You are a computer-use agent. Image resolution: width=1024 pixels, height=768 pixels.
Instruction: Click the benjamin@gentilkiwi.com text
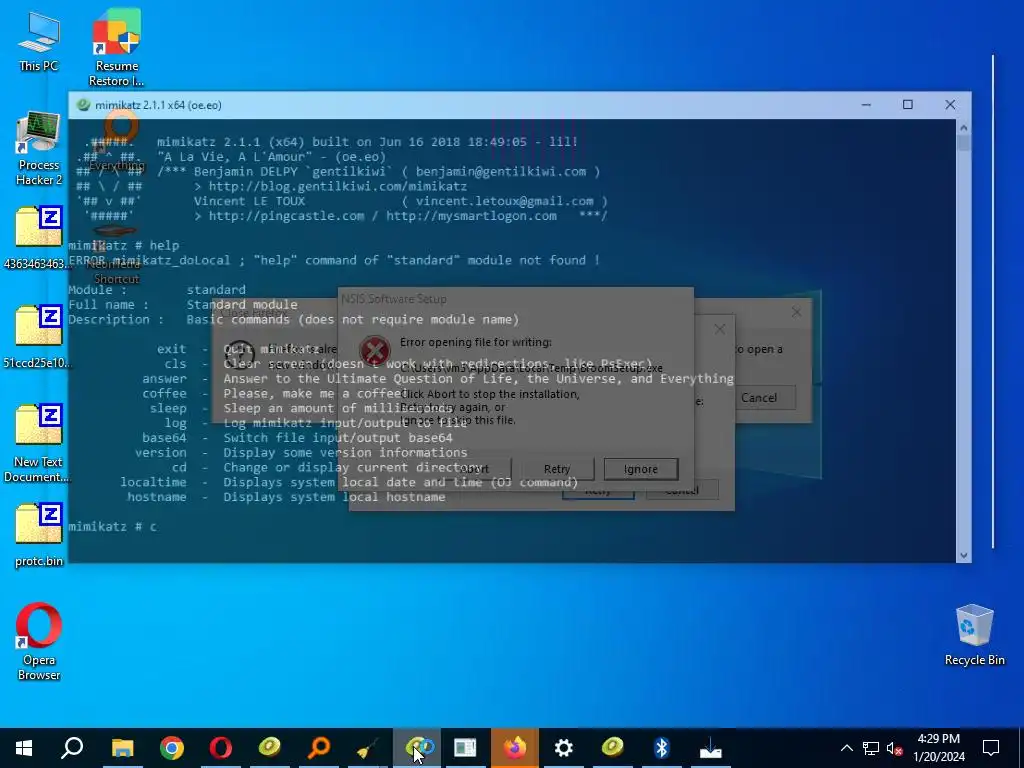[501, 171]
